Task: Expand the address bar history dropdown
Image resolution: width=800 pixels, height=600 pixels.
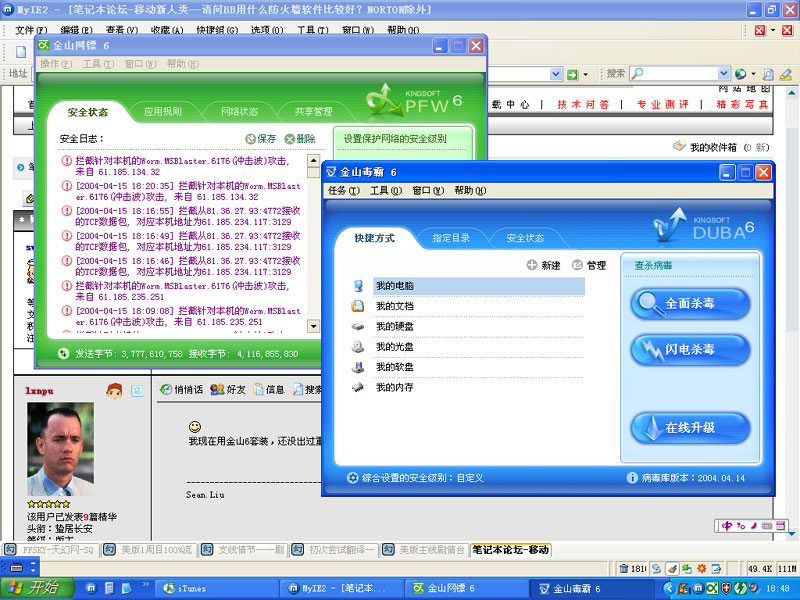Action: pos(556,74)
